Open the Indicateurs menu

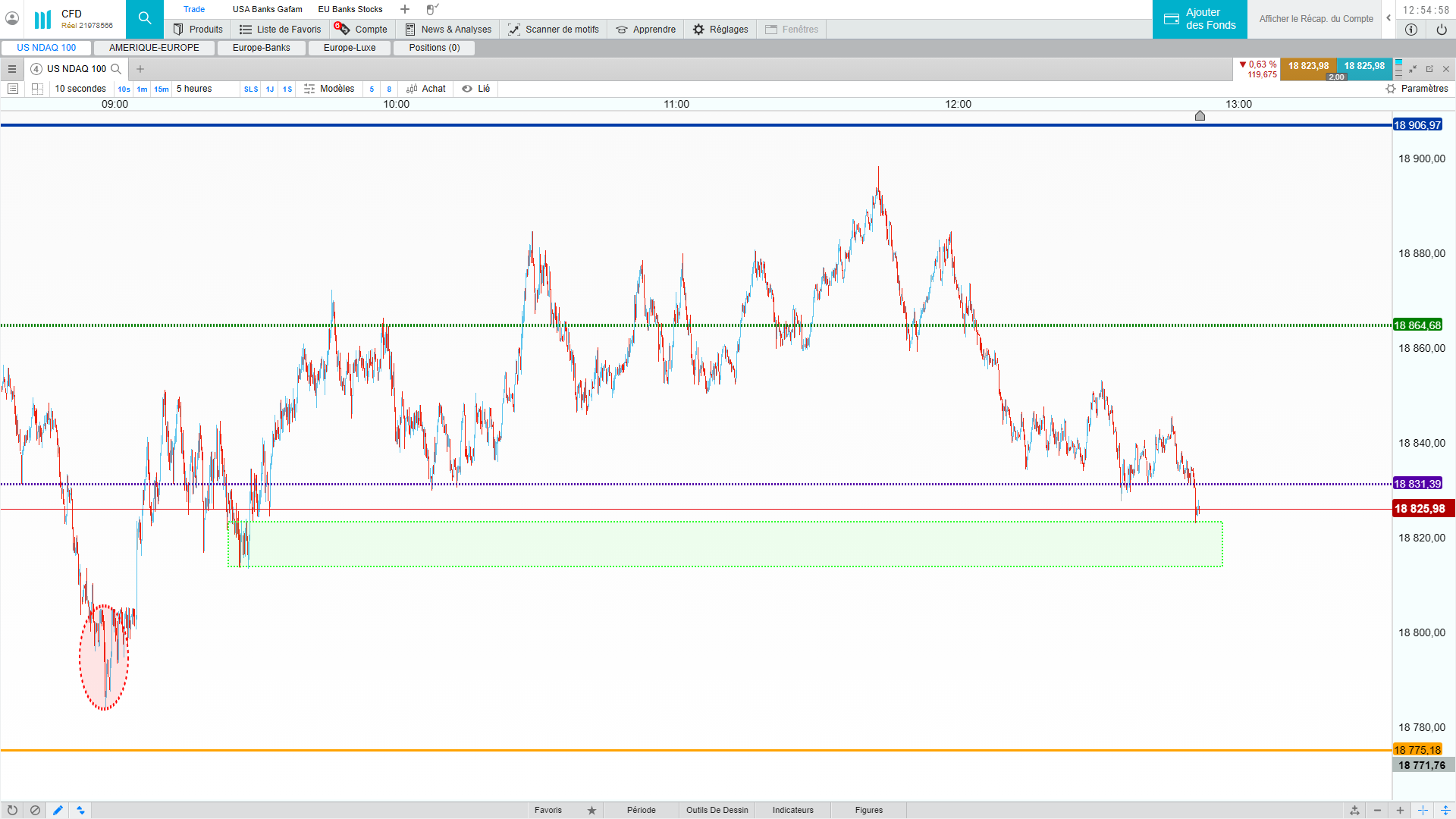pos(792,810)
